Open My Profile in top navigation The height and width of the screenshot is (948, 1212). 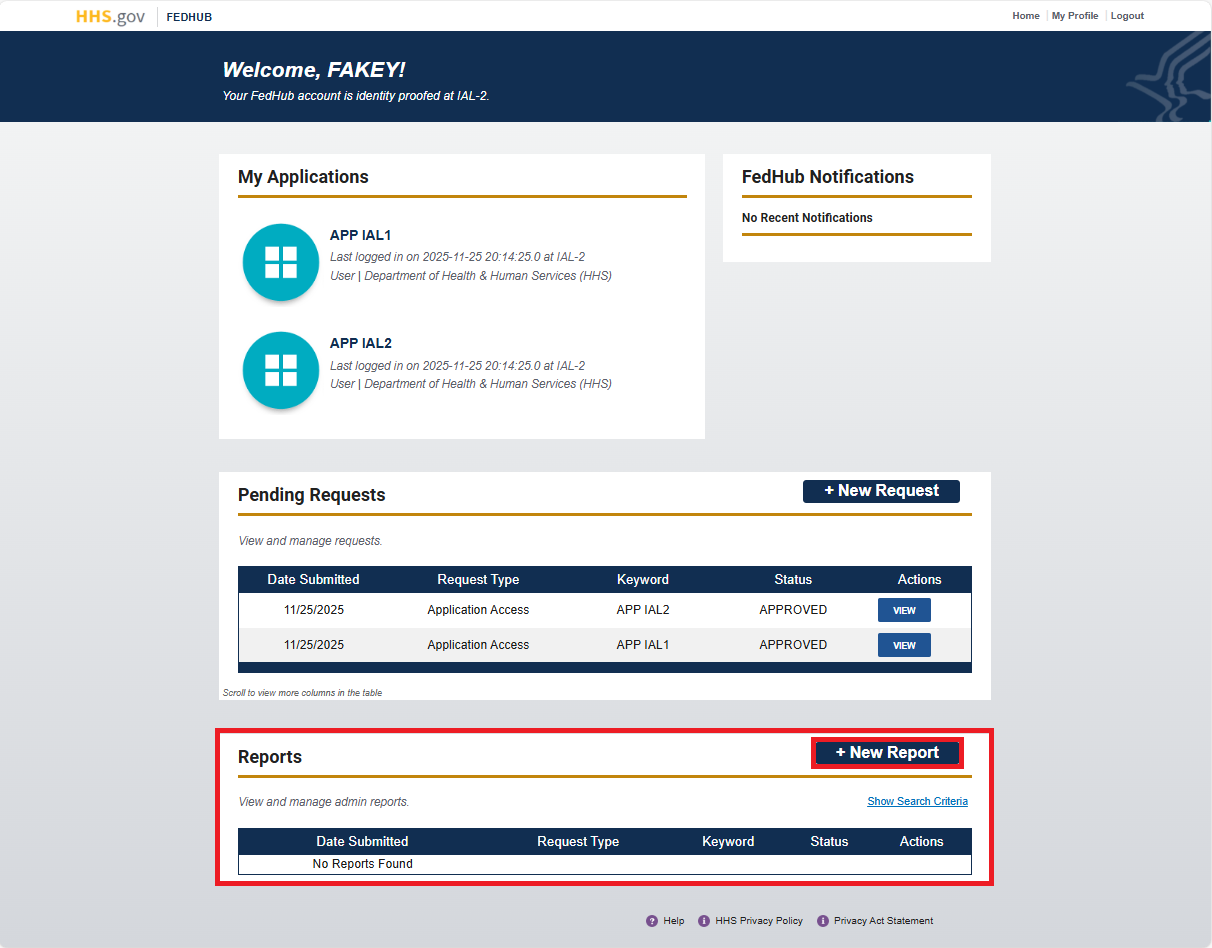point(1075,16)
